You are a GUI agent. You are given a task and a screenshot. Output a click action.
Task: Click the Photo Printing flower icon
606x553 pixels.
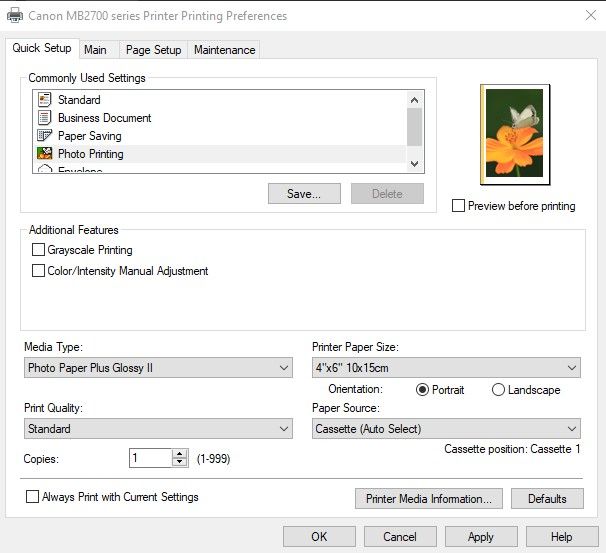tap(44, 153)
